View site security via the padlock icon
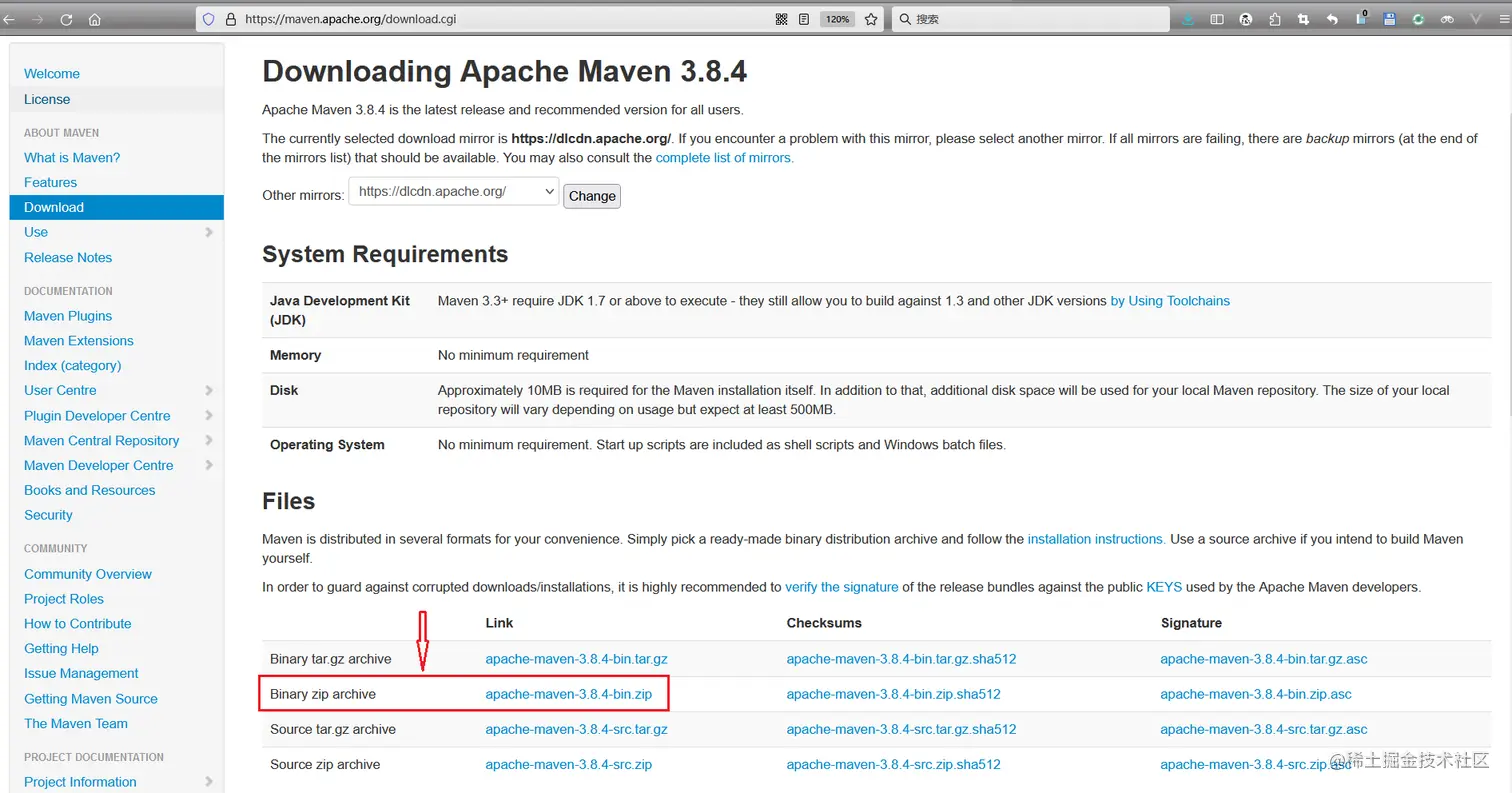 [230, 19]
